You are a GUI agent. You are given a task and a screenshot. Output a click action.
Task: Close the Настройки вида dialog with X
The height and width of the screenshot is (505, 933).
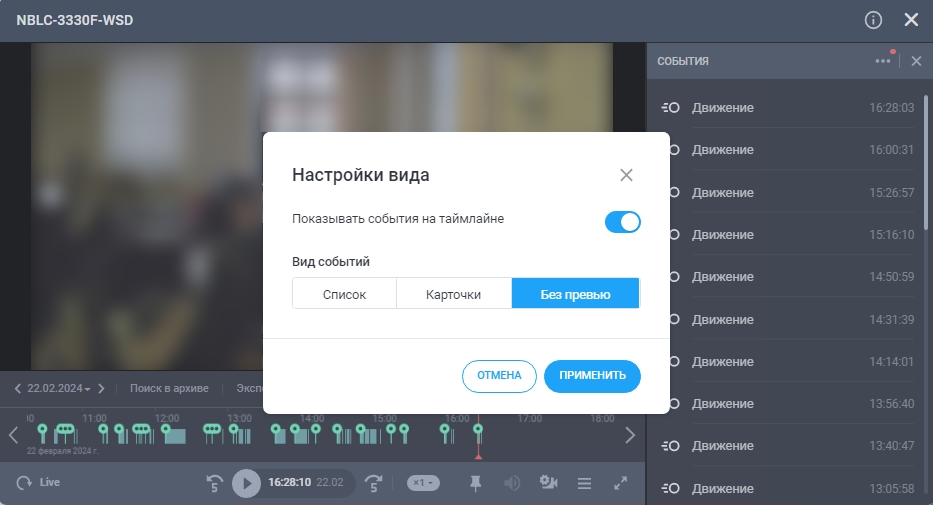[626, 175]
